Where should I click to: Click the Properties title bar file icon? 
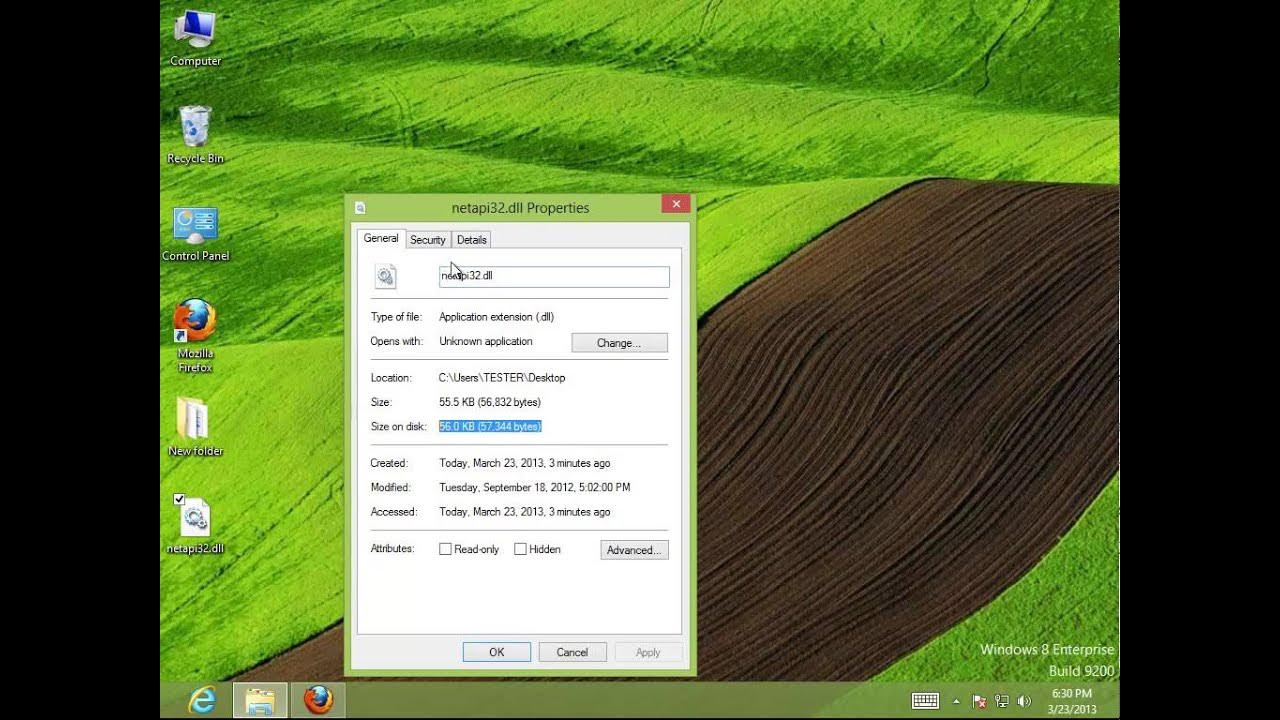click(360, 208)
